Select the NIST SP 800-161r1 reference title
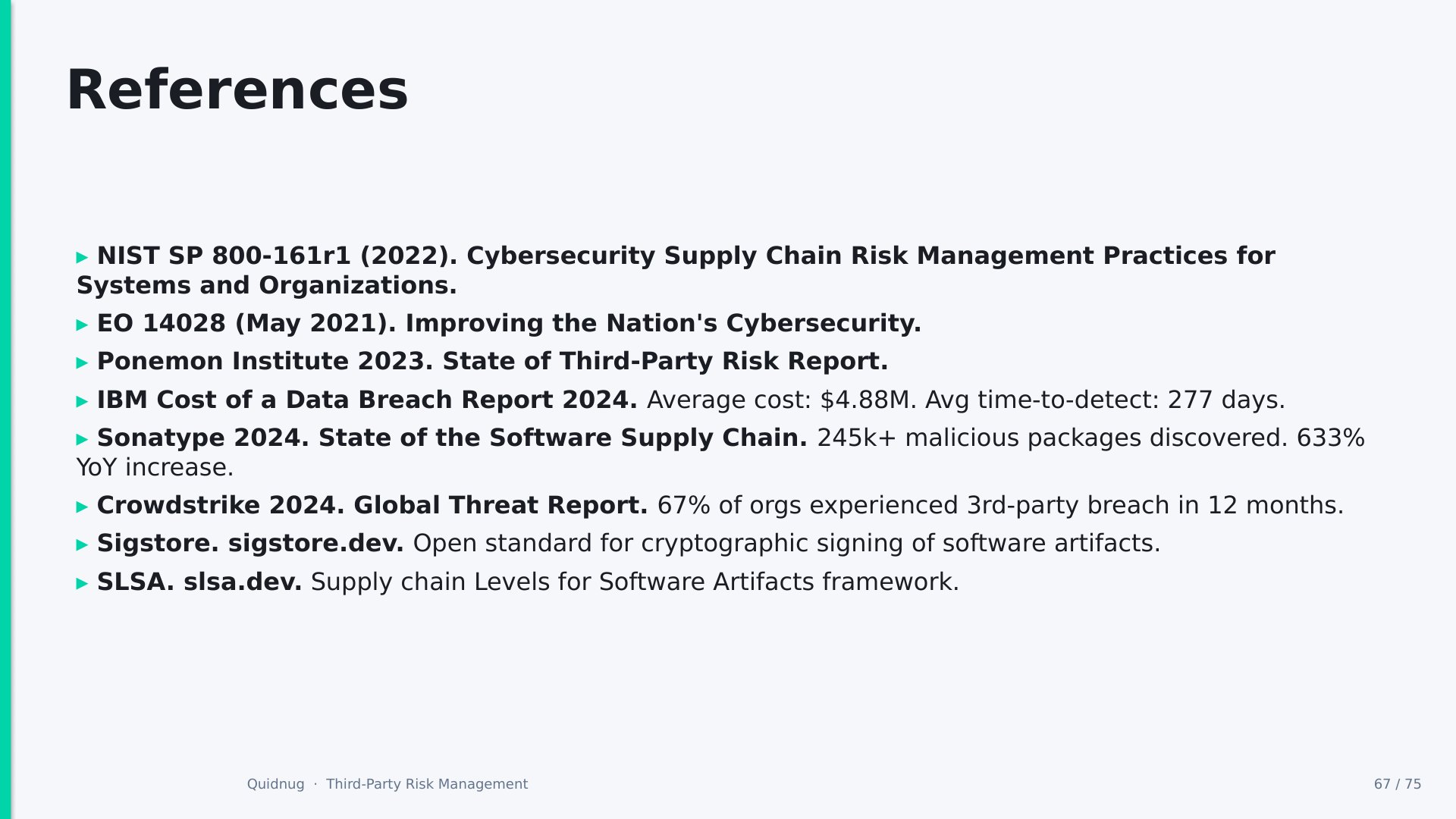The image size is (1456, 819). pos(676,271)
